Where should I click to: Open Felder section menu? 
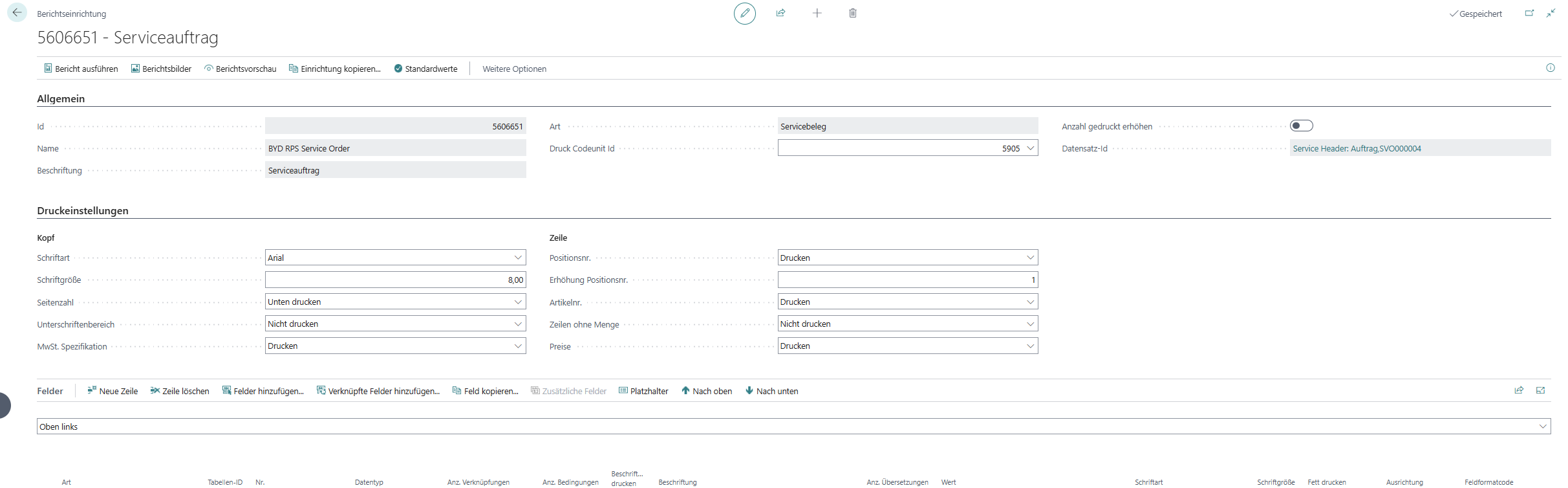(x=50, y=391)
